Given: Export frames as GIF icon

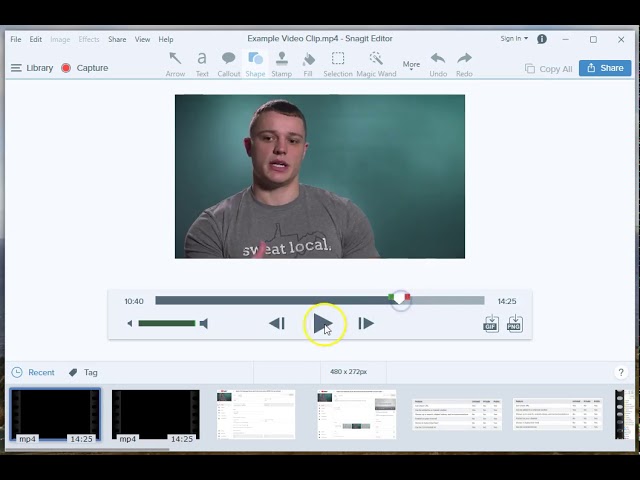Looking at the screenshot, I should point(491,324).
